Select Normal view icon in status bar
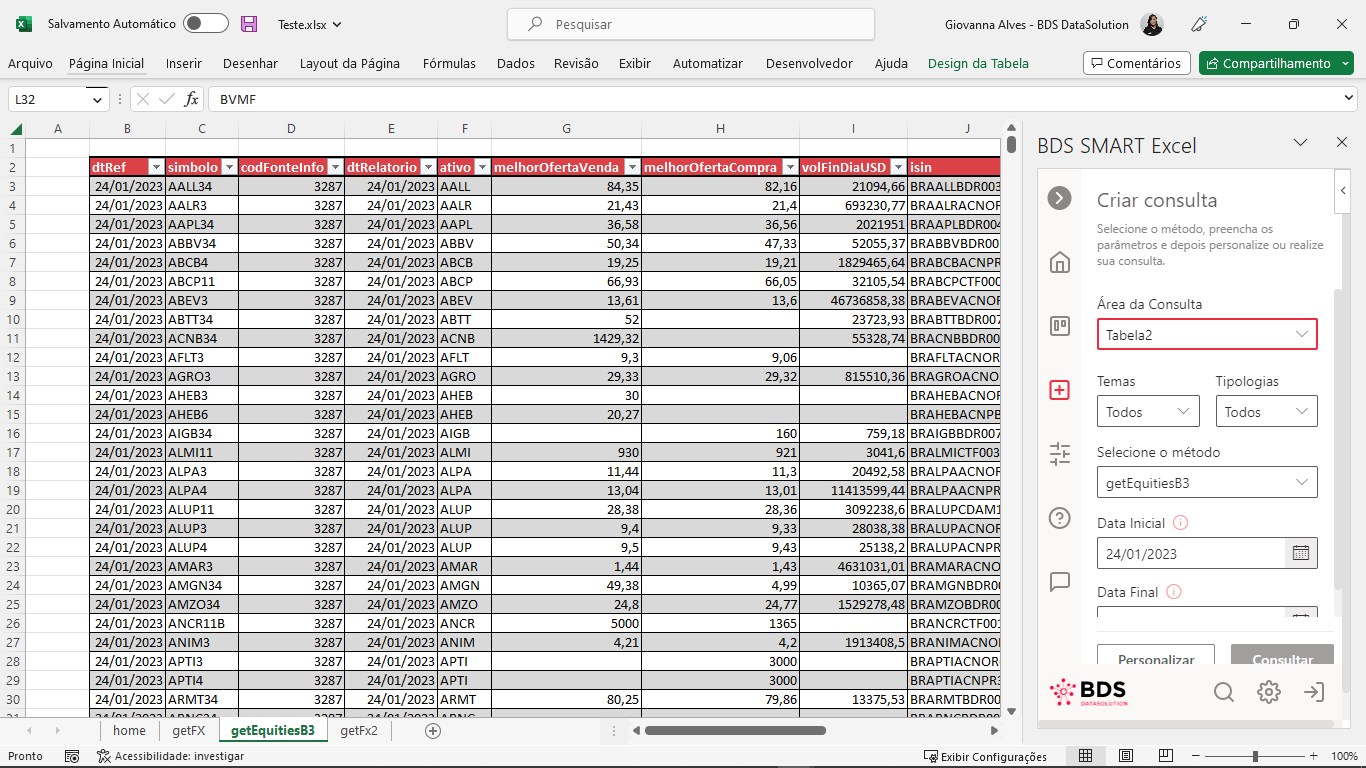The width and height of the screenshot is (1366, 768). 1087,756
